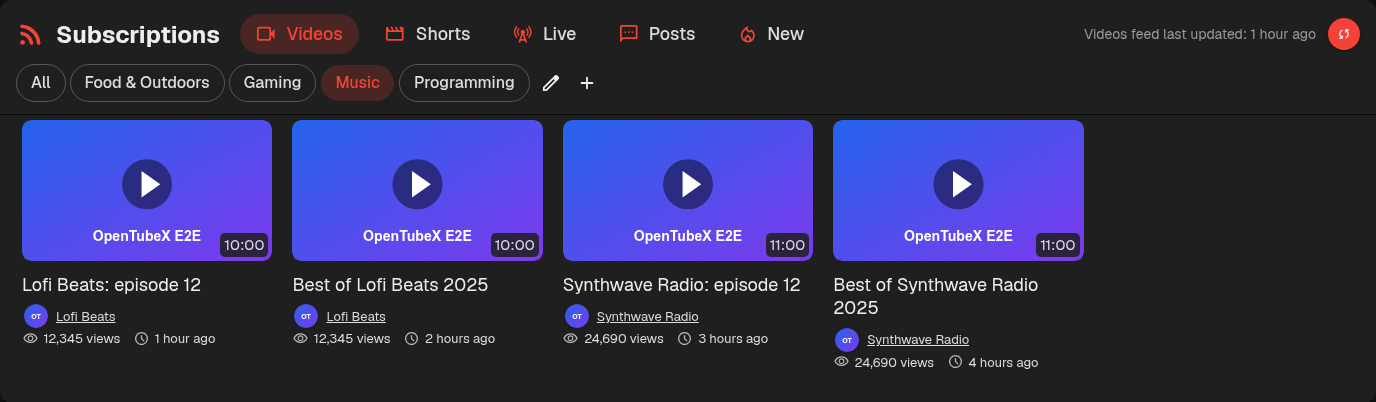Select the All group filter
Image resolution: width=1376 pixels, height=402 pixels.
pos(41,83)
